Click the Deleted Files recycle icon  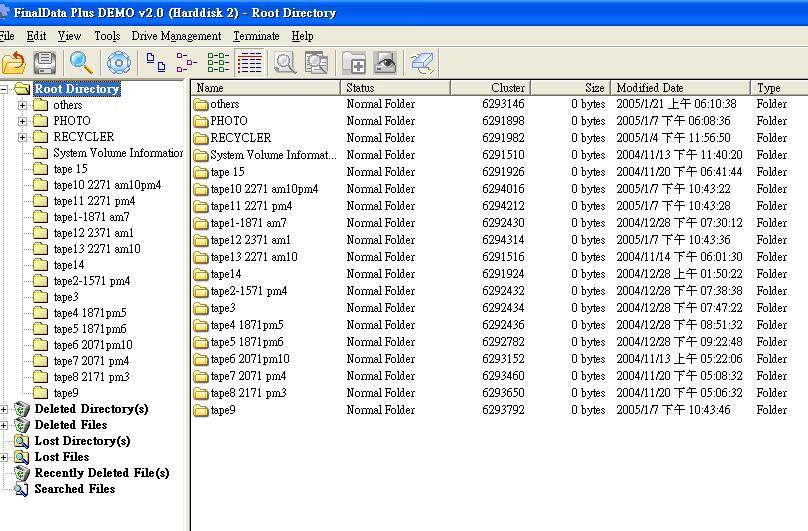[x=22, y=425]
